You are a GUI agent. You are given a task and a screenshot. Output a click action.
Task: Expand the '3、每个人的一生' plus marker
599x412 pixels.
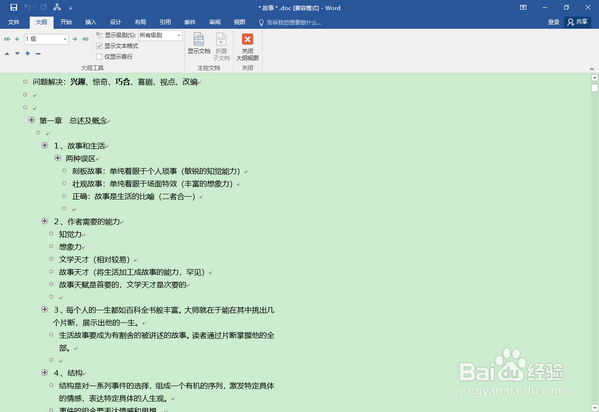click(x=45, y=309)
